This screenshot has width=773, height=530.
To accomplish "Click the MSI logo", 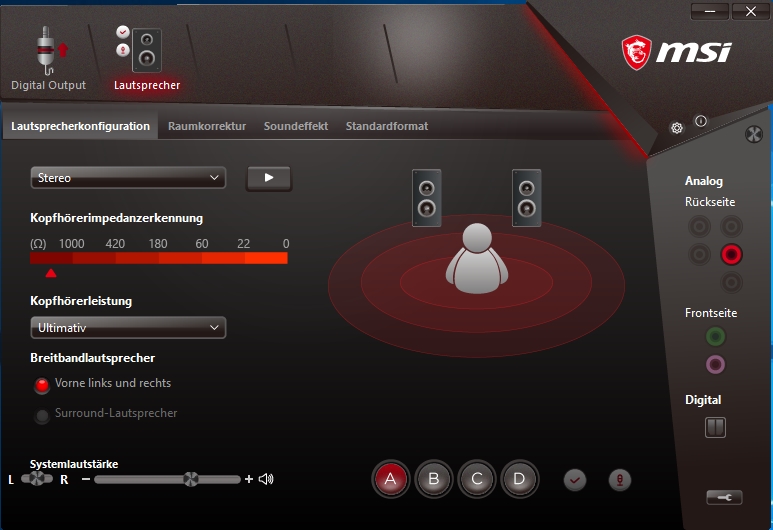I will click(677, 52).
